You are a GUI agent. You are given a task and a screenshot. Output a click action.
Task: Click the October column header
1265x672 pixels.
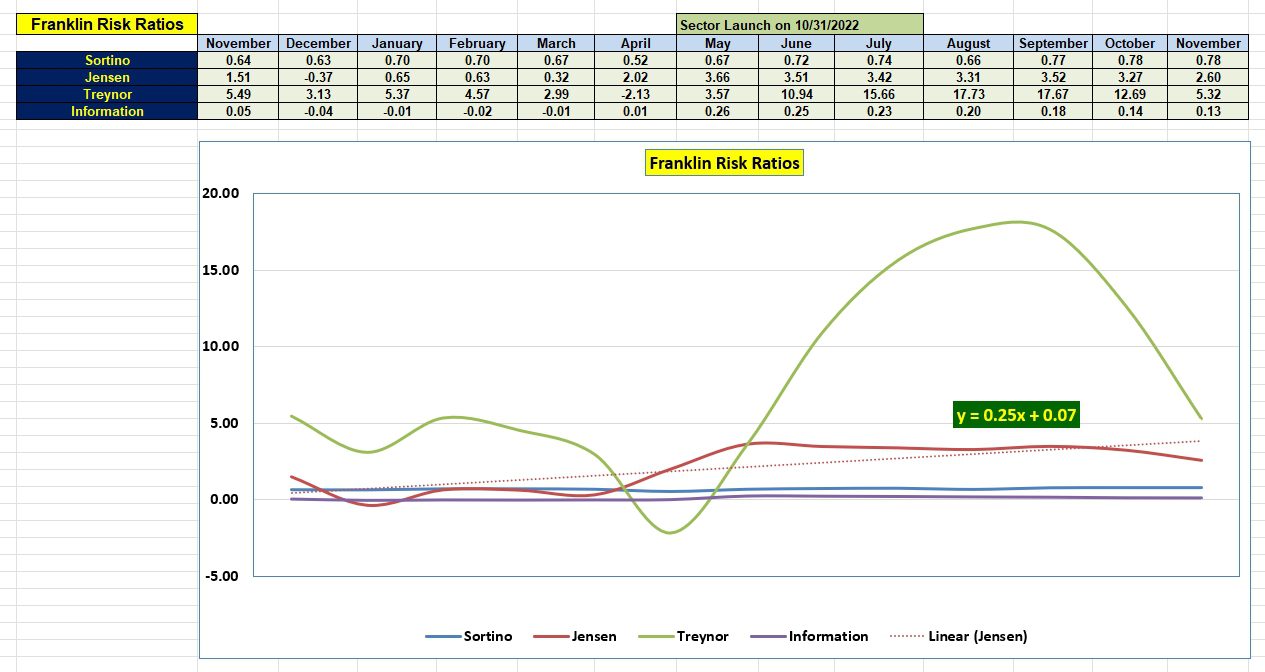coord(1130,43)
